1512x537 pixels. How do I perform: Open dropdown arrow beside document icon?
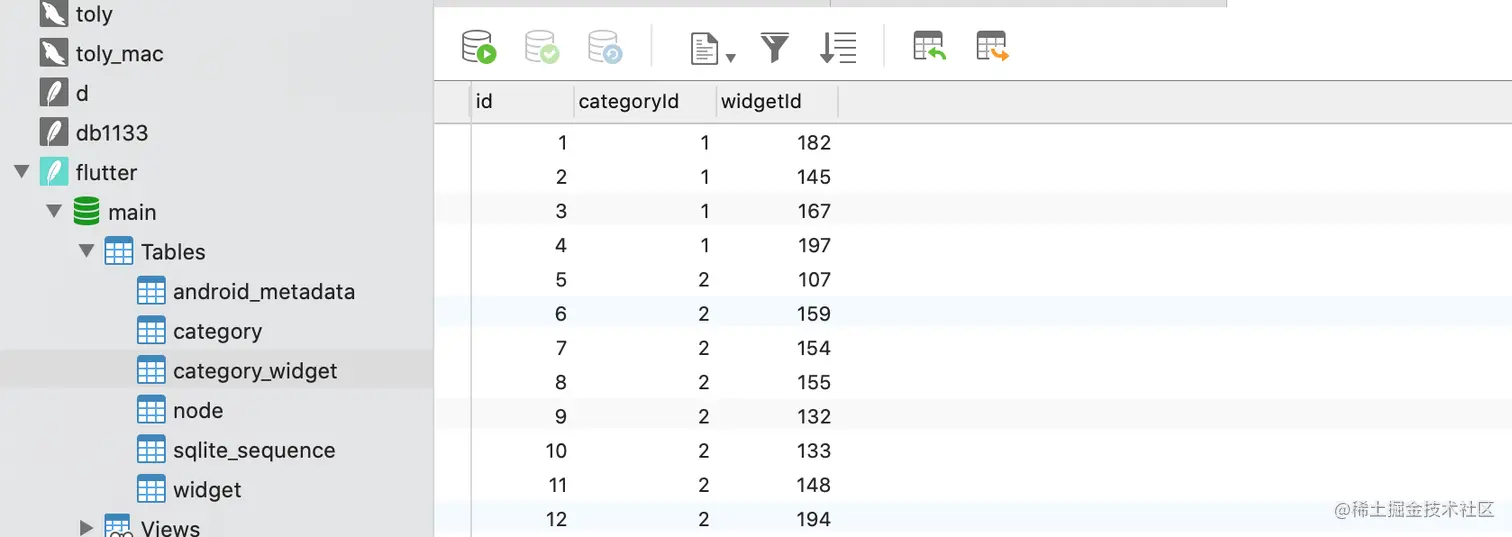pyautogui.click(x=731, y=58)
